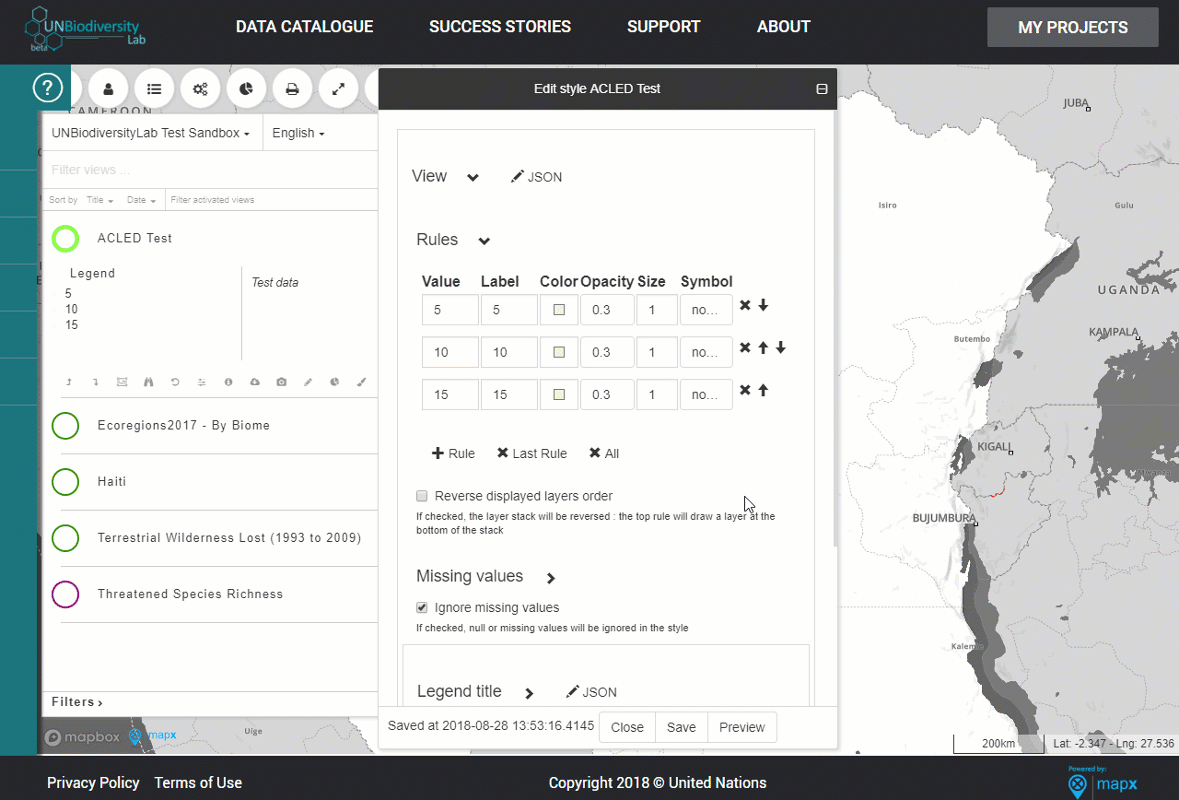Click the paintbrush style icon under ACLED Test
This screenshot has height=800, width=1179.
point(362,382)
